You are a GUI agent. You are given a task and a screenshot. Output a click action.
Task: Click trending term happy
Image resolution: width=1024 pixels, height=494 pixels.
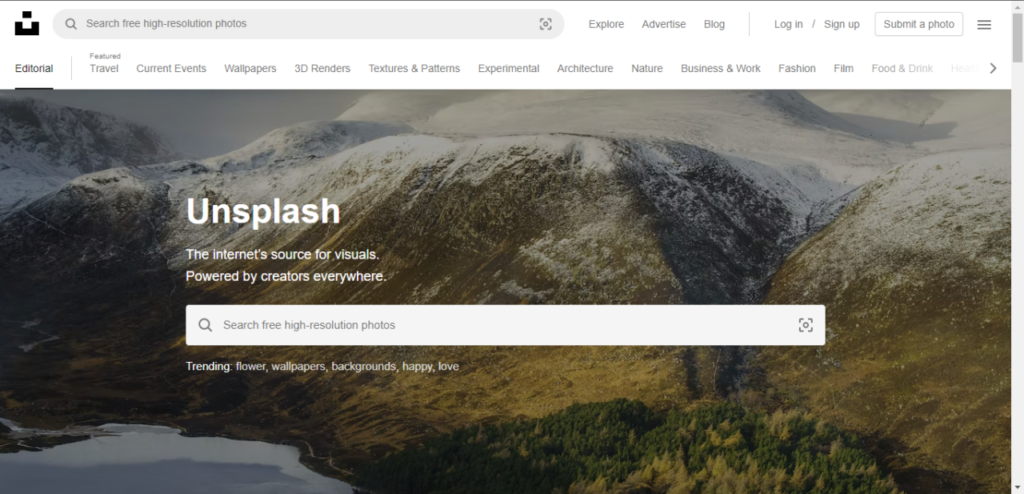click(417, 367)
